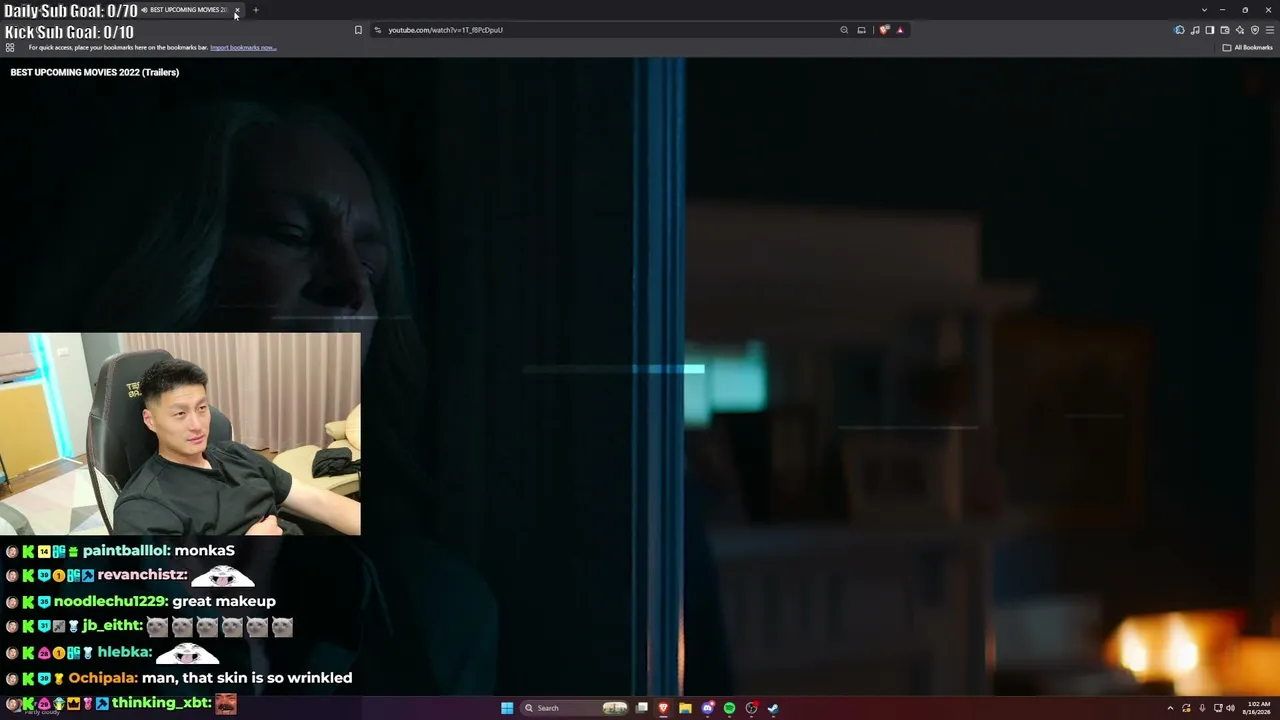
Task: Open the Brave Wallet icon
Action: (1225, 30)
